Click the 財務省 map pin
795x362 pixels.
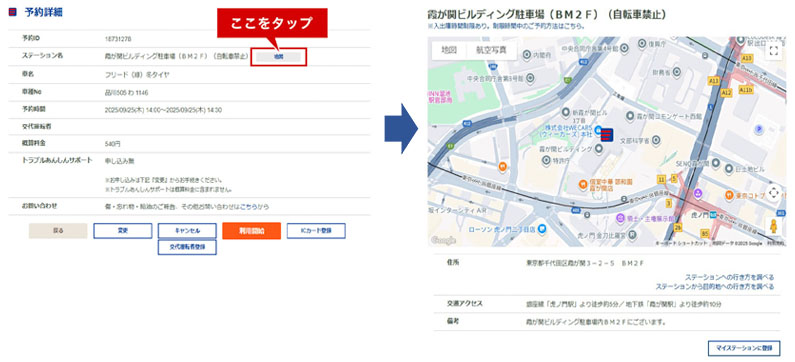[x=676, y=73]
